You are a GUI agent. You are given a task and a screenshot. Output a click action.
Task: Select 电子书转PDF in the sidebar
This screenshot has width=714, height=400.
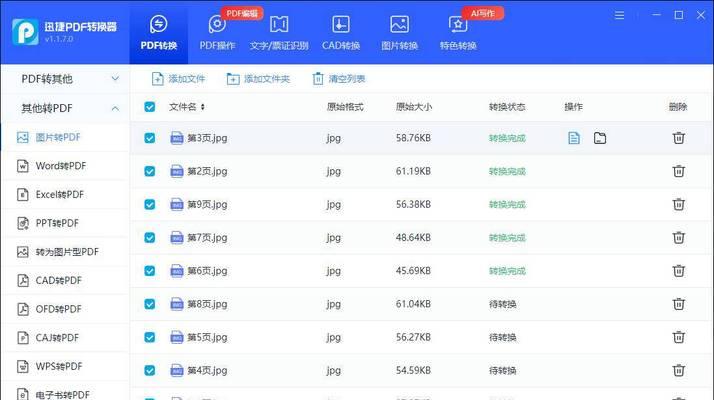tap(65, 393)
